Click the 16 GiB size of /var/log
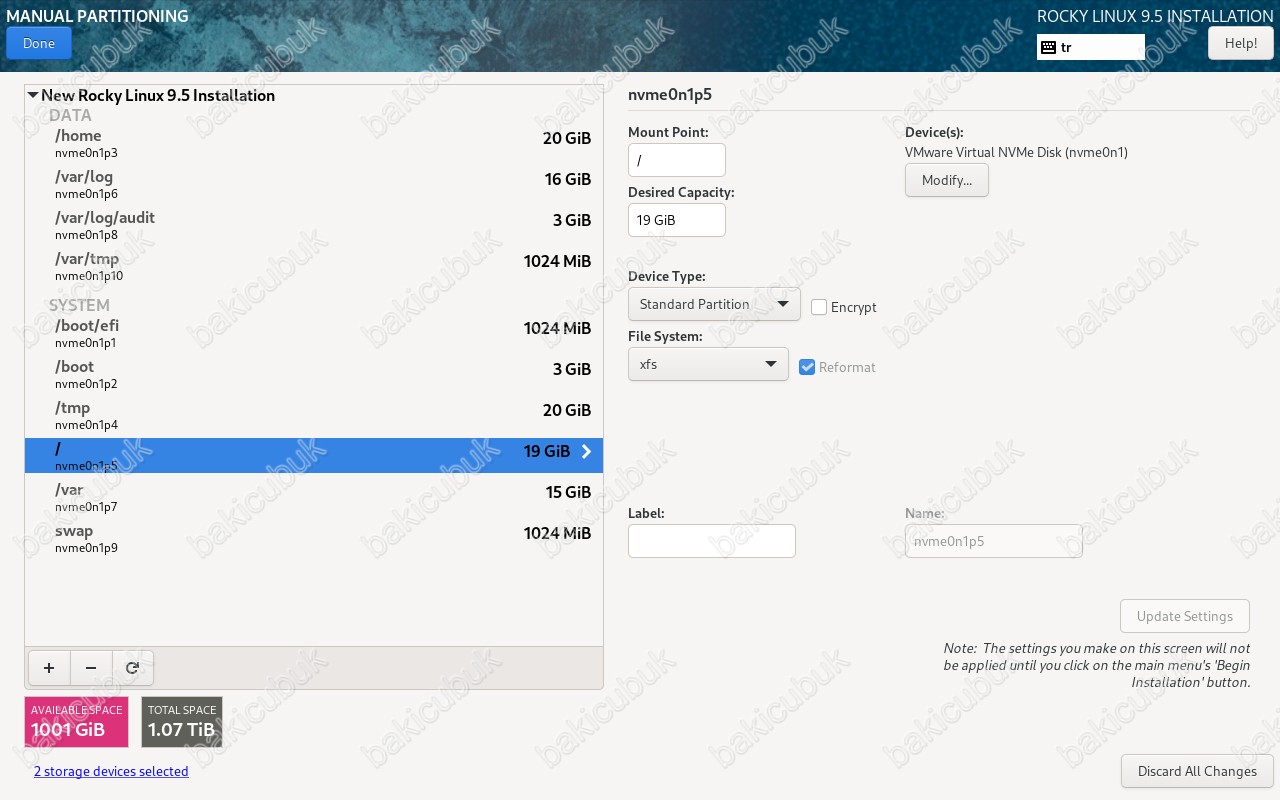This screenshot has height=800, width=1280. coord(567,179)
